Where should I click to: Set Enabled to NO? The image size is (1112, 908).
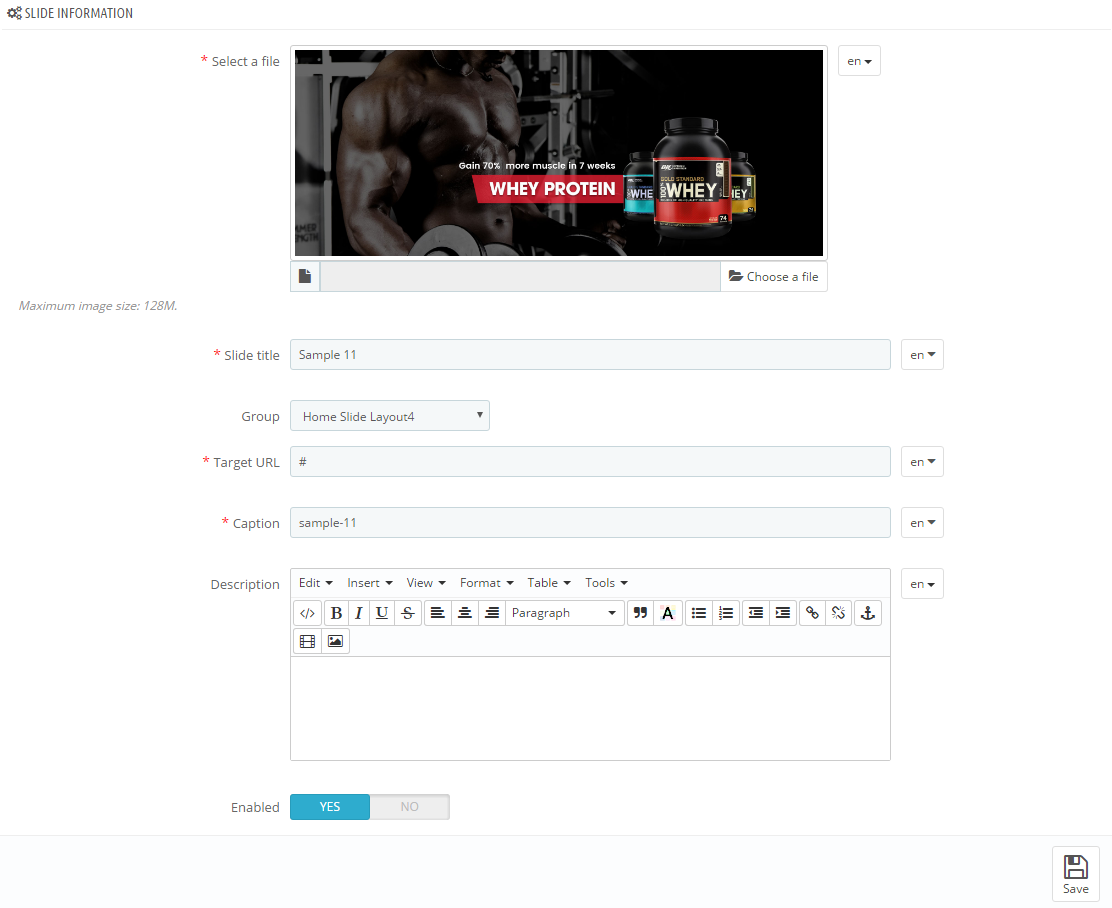[409, 807]
